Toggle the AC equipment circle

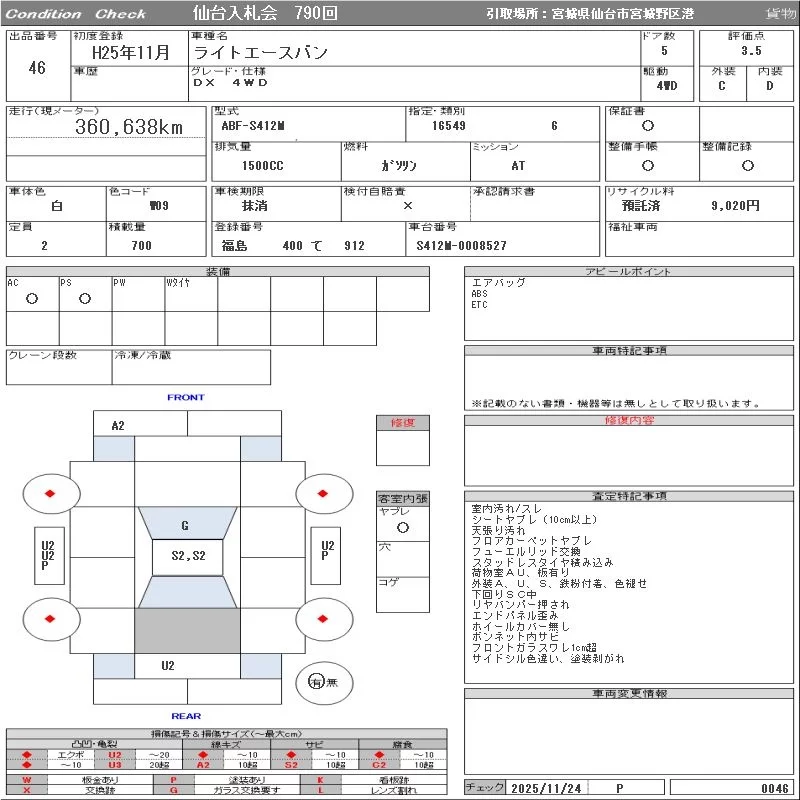pyautogui.click(x=32, y=299)
